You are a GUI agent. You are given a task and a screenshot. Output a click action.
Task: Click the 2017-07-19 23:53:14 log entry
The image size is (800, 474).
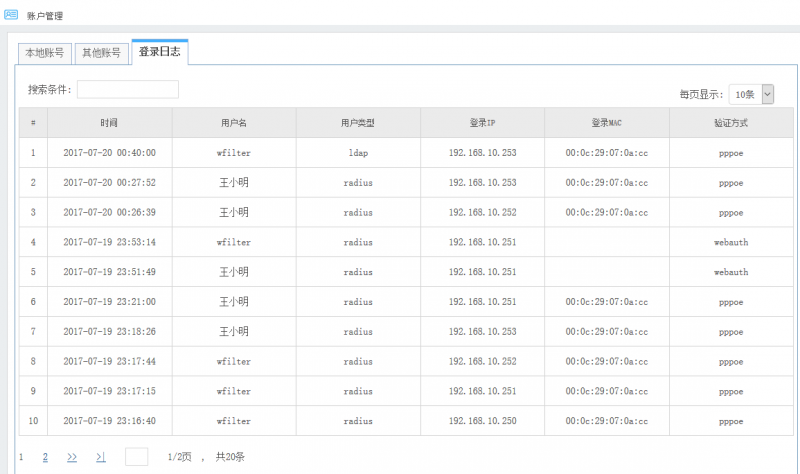click(109, 242)
